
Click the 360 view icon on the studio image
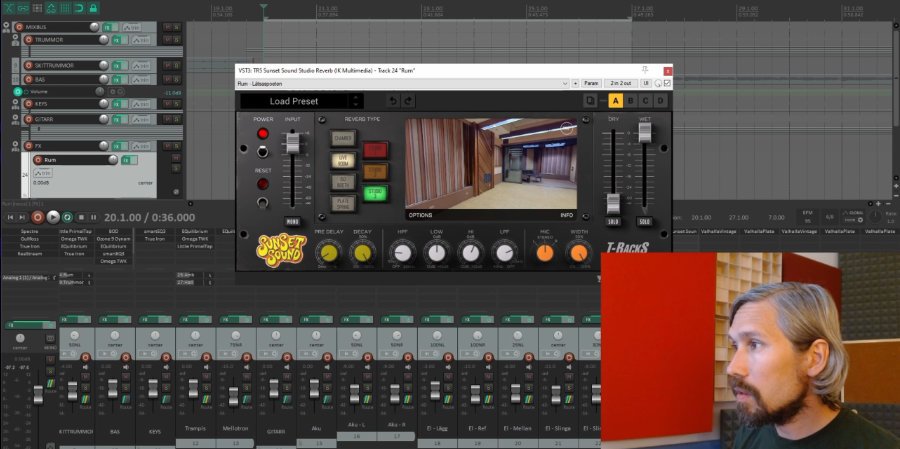tap(567, 129)
